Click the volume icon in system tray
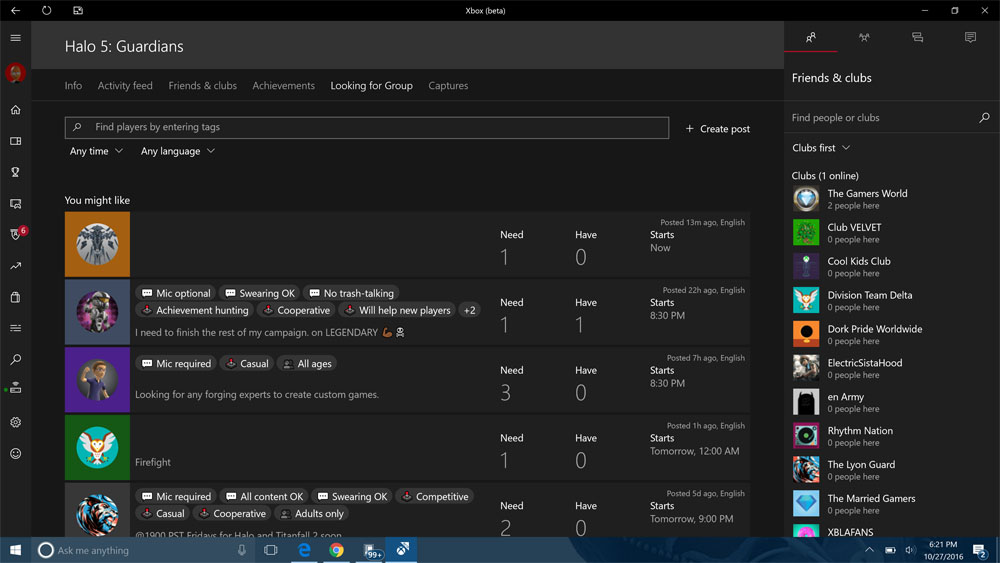Screen dimensions: 1000x563 point(910,550)
